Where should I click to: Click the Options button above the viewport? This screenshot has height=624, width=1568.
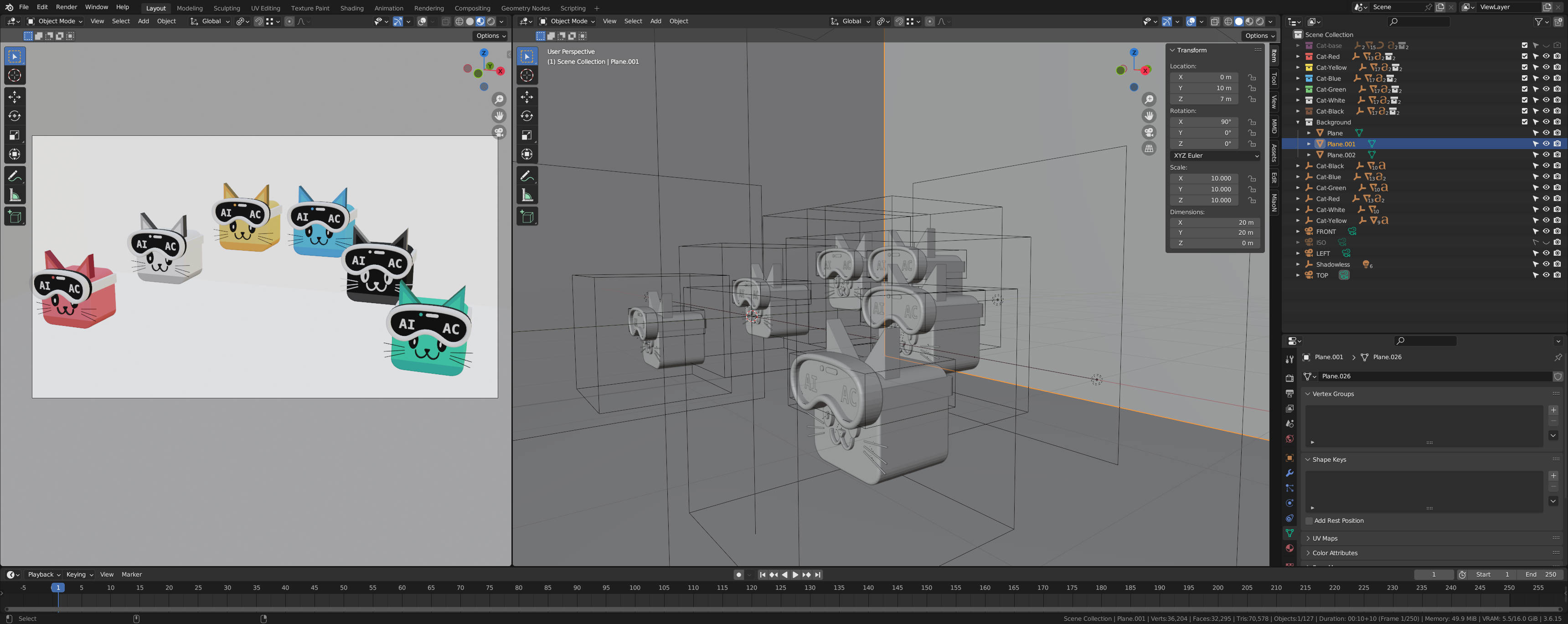coord(490,35)
